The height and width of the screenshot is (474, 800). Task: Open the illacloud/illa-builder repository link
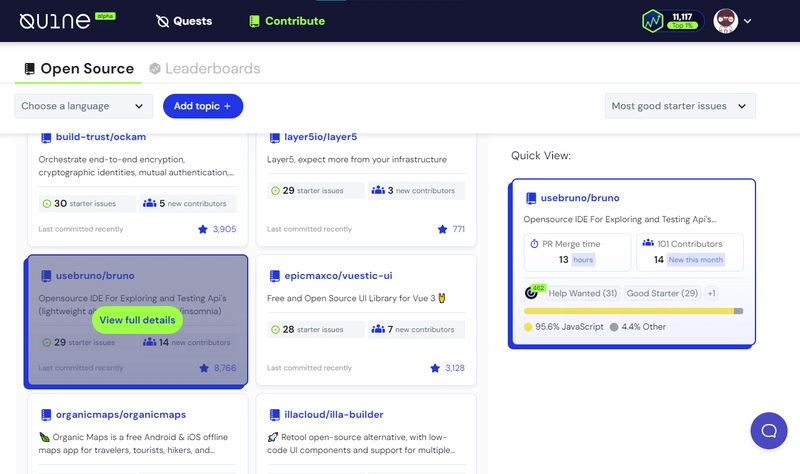(334, 414)
